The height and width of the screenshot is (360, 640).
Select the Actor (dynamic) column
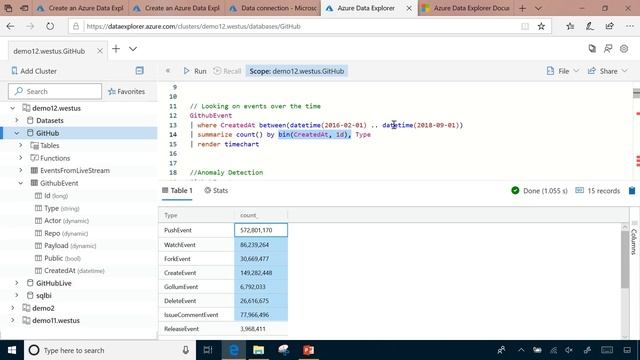coord(62,221)
